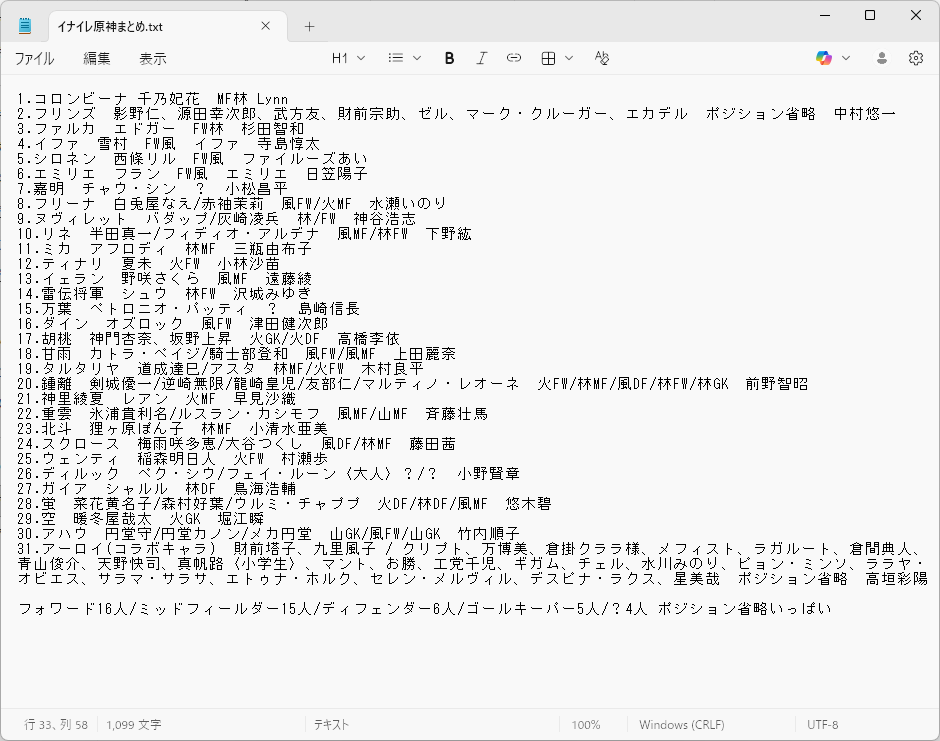Open the bulleted list dropdown

coord(404,58)
